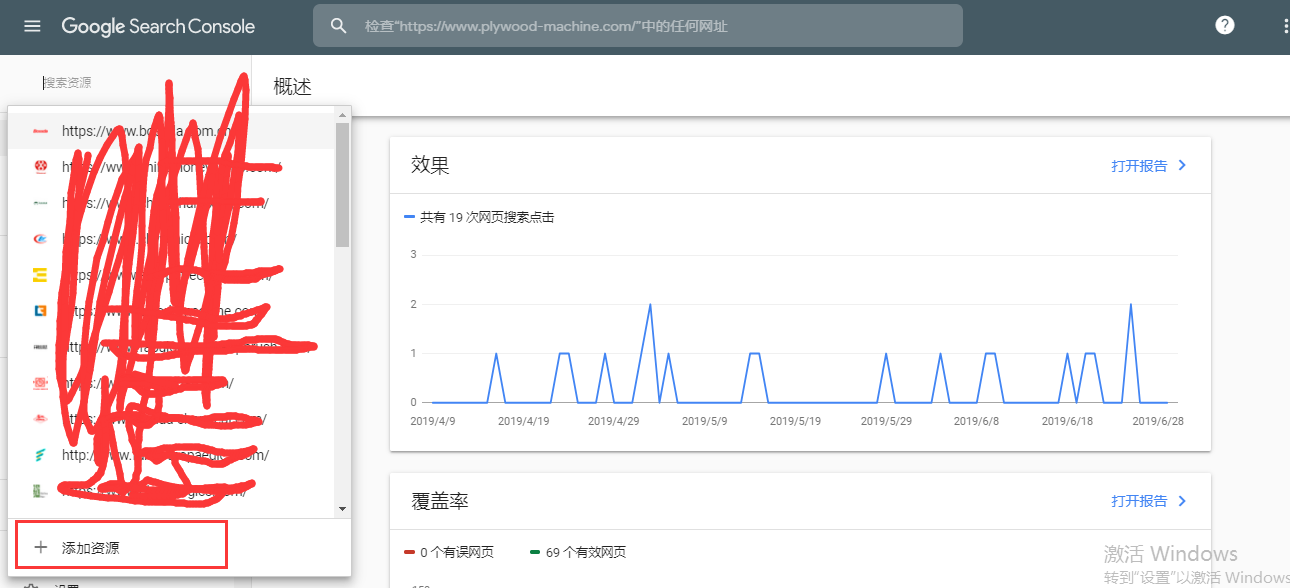Click the Google Search Console logo
This screenshot has width=1290, height=588.
158,25
